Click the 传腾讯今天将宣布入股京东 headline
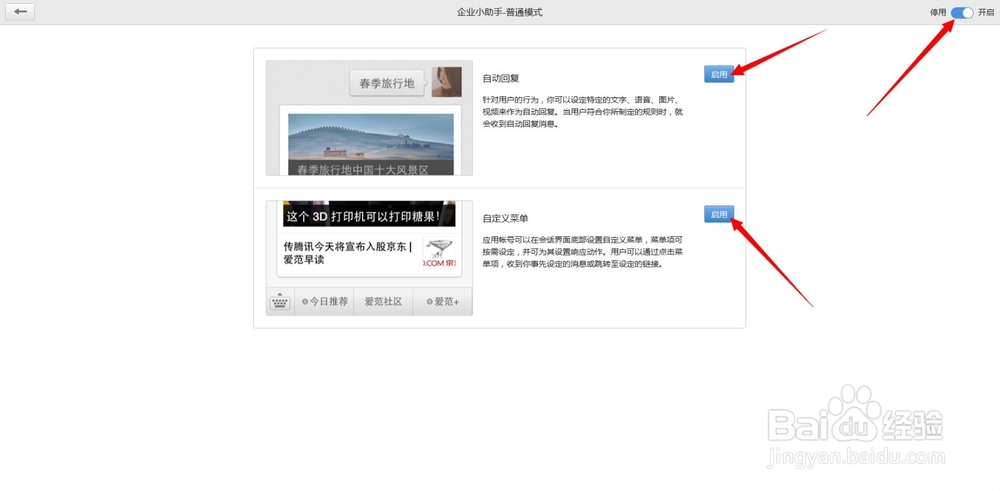The height and width of the screenshot is (491, 1000). 348,253
